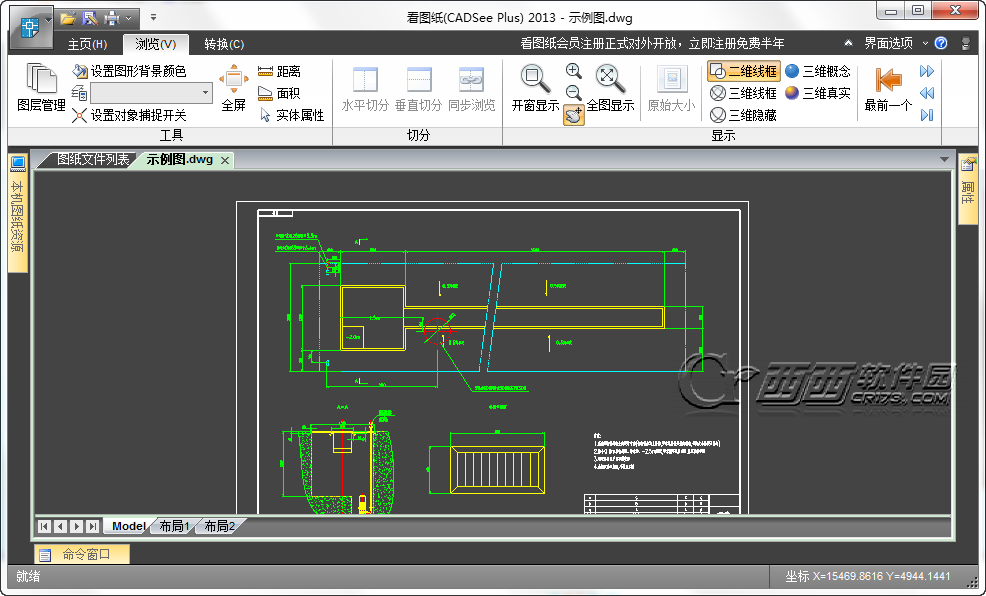Click 垂直切分 vertical split button

[x=419, y=89]
